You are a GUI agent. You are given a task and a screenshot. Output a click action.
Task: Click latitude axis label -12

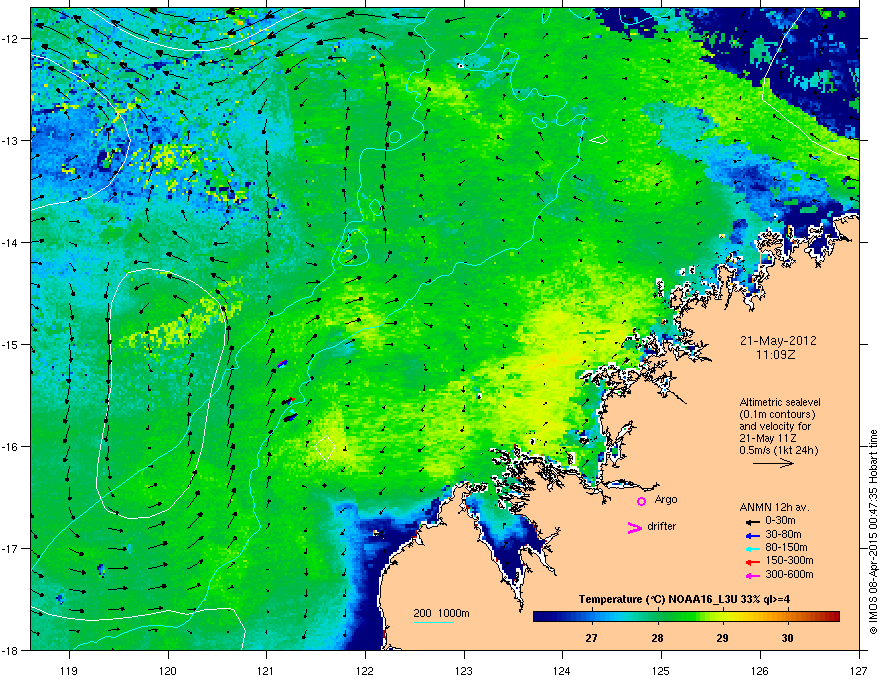point(11,39)
